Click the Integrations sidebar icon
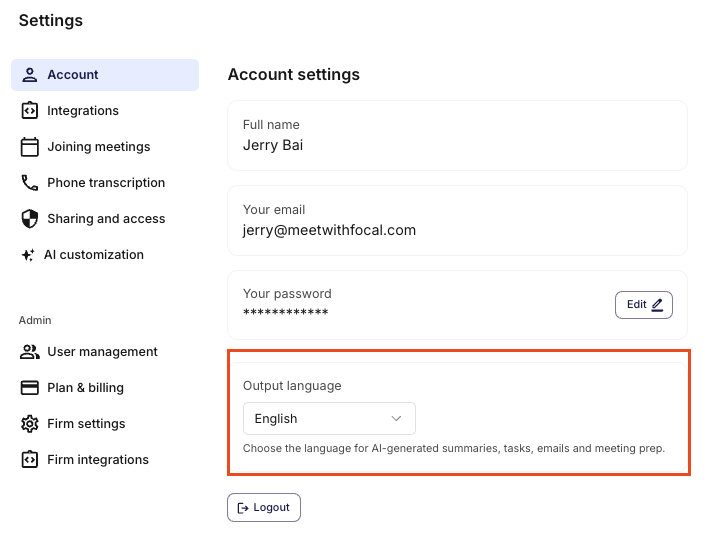Viewport: 717px width, 545px height. [30, 111]
